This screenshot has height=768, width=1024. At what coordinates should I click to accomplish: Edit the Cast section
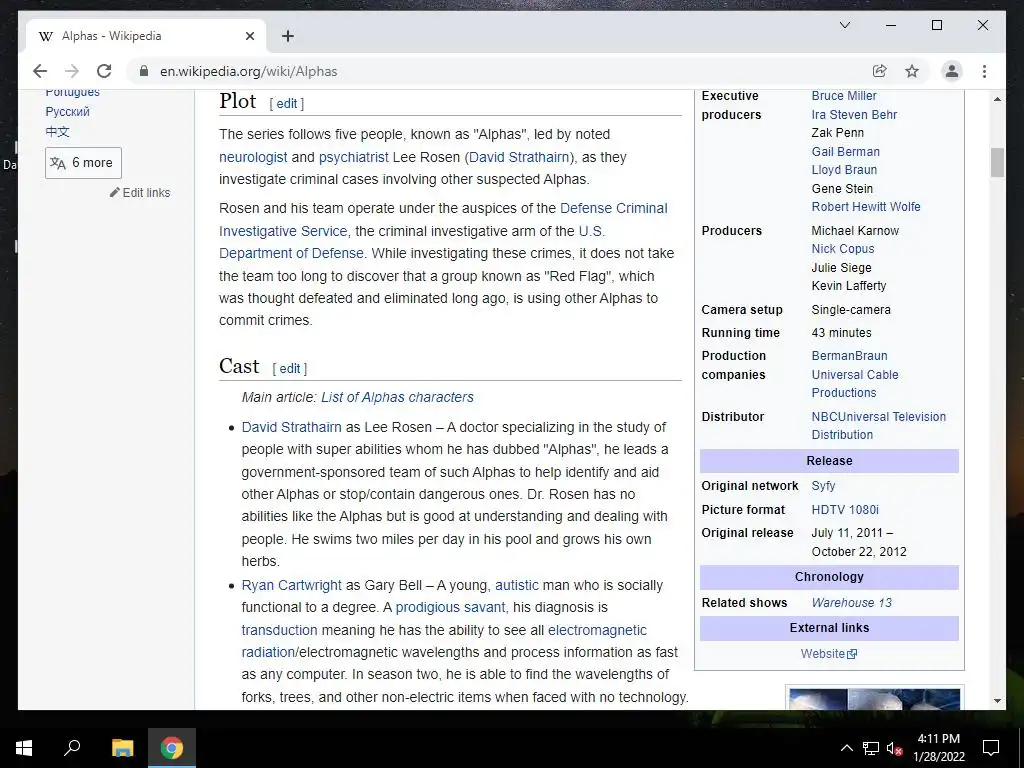point(289,368)
